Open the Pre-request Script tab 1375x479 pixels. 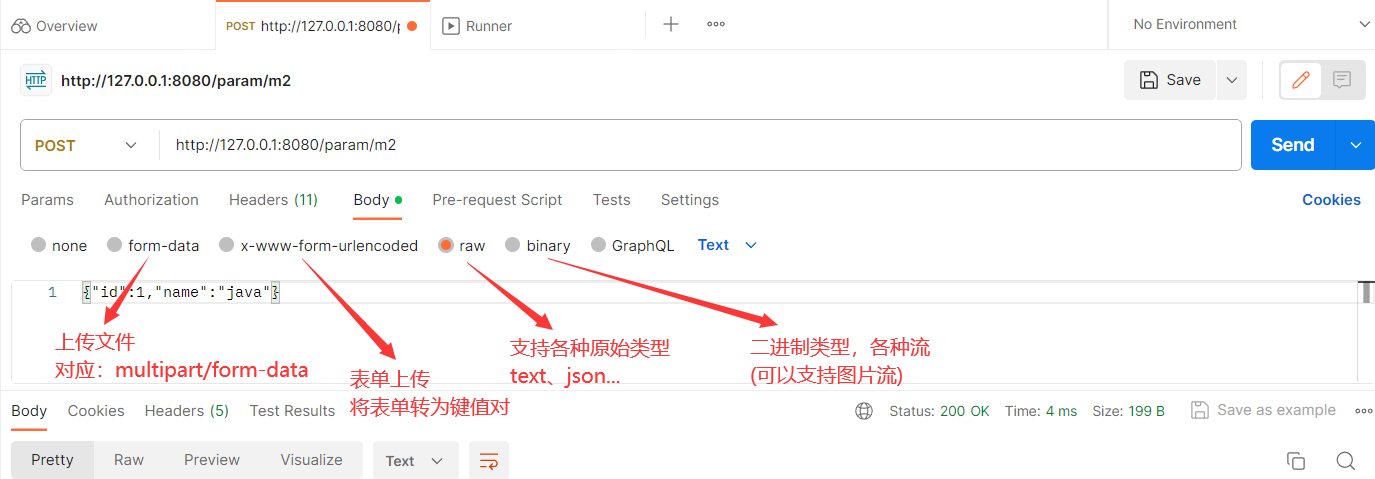[497, 200]
